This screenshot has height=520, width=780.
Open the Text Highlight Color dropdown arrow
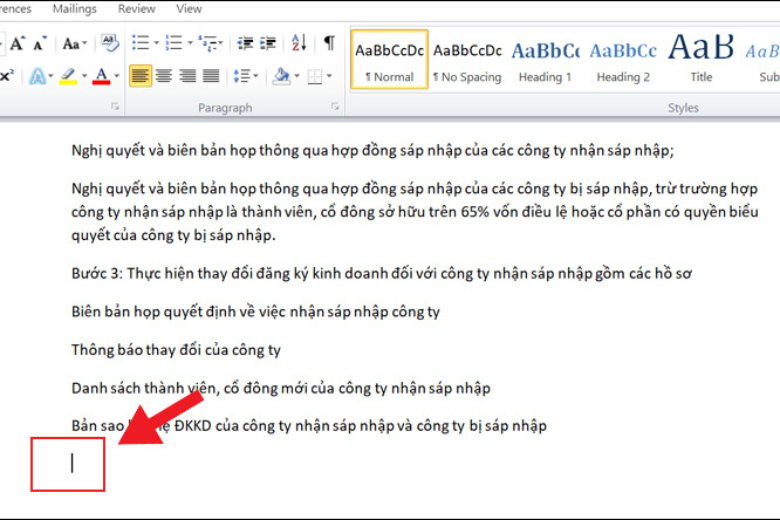coord(85,76)
